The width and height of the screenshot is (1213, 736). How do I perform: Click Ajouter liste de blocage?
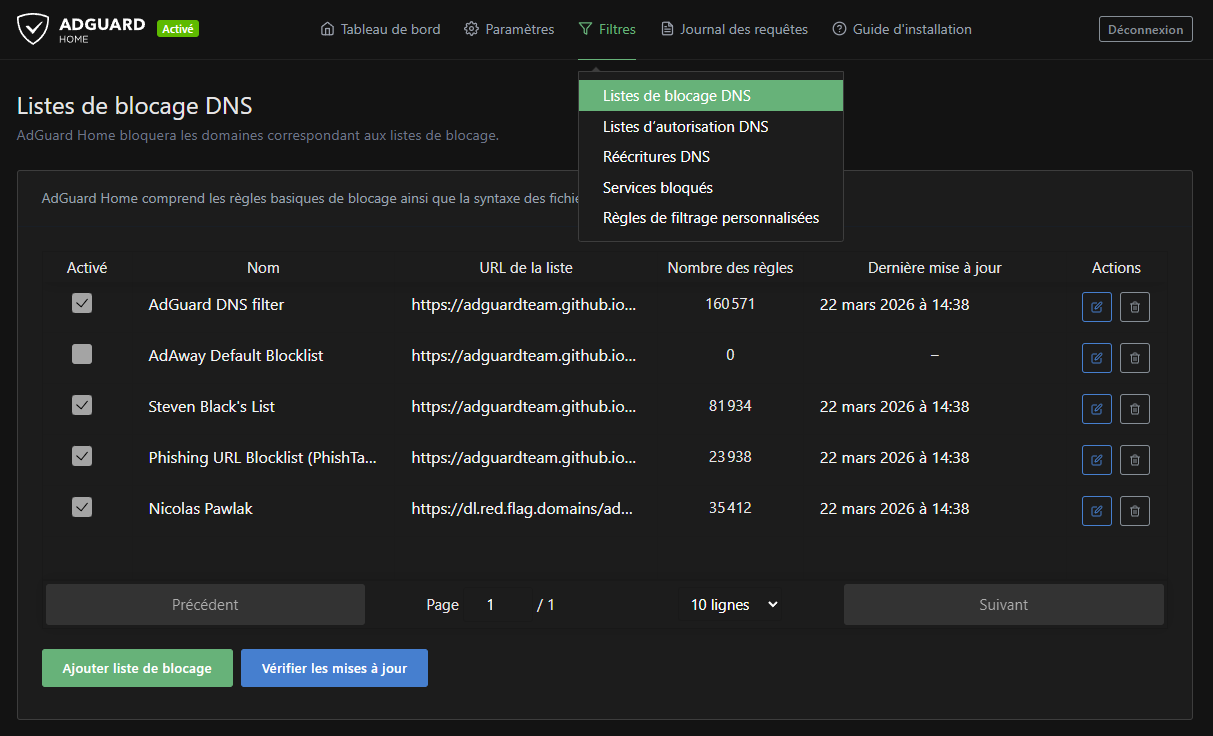click(x=137, y=668)
